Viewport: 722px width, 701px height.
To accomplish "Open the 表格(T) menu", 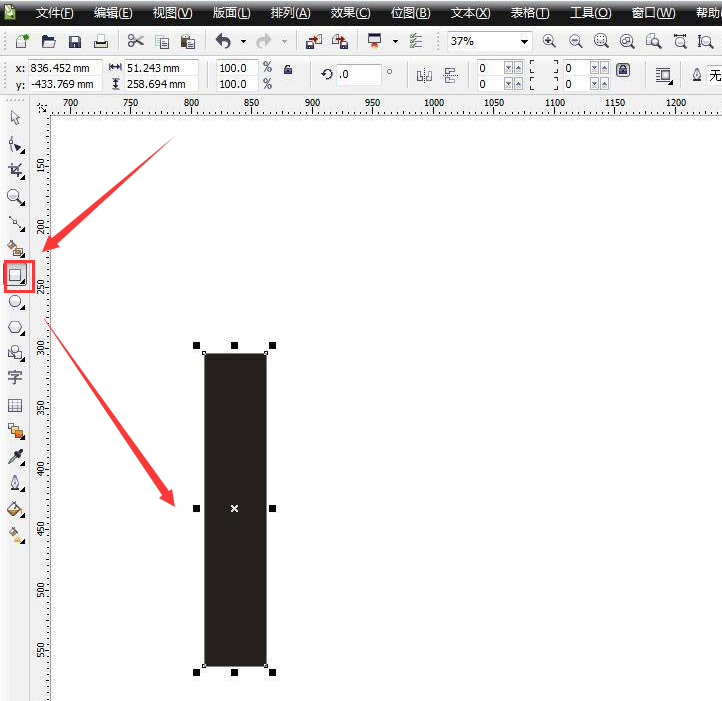I will point(530,13).
